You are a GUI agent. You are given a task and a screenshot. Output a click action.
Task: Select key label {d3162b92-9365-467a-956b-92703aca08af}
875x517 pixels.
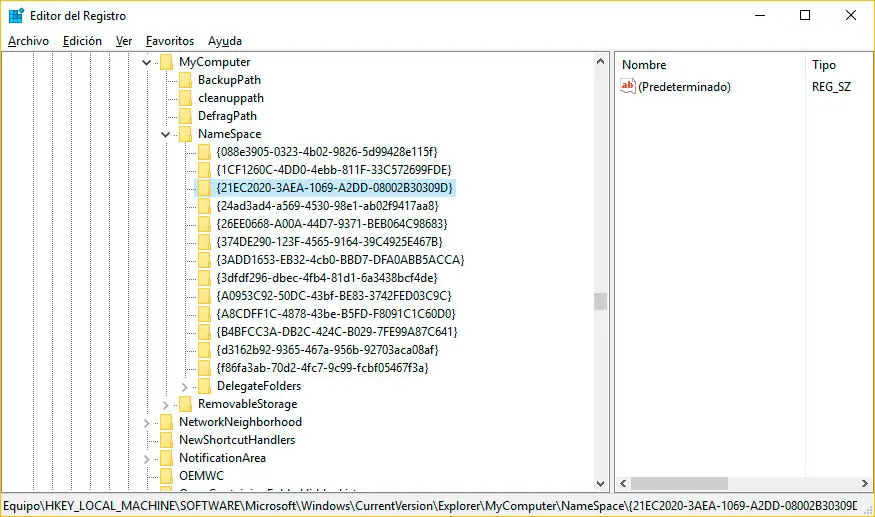328,350
